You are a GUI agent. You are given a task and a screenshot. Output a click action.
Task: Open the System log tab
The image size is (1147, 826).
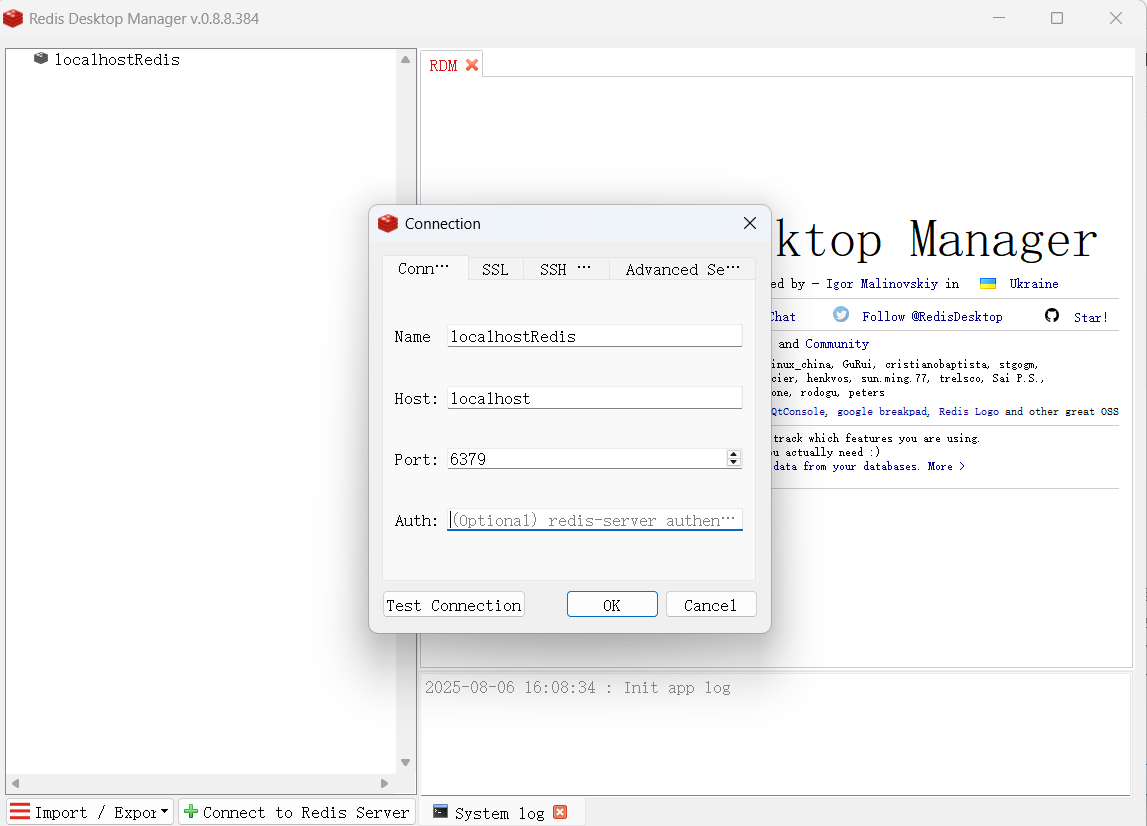coord(500,813)
